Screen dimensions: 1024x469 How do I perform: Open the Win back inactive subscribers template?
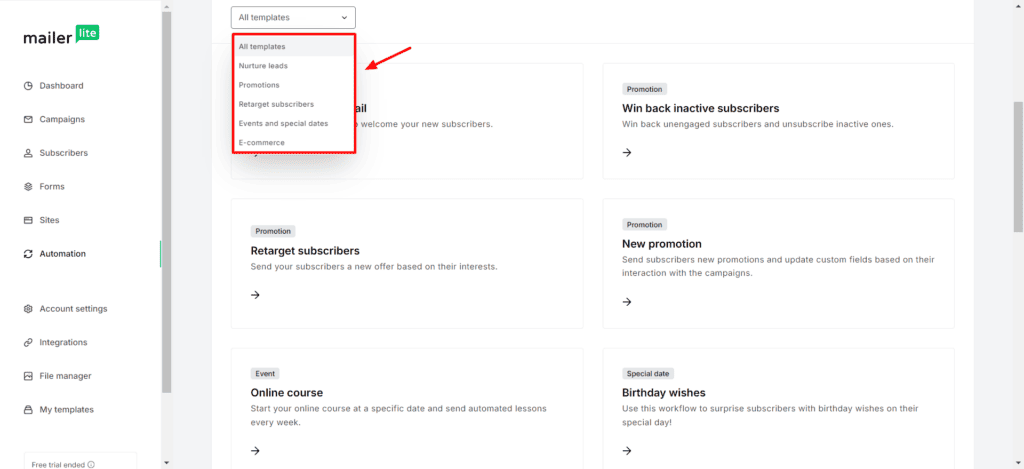point(701,108)
